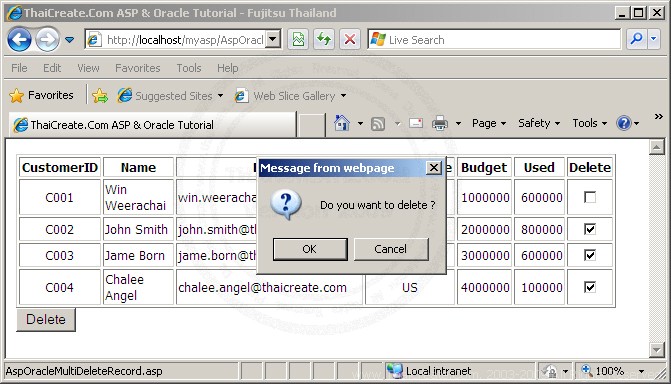Open recent pages dropdown next to Forward

(x=69, y=40)
